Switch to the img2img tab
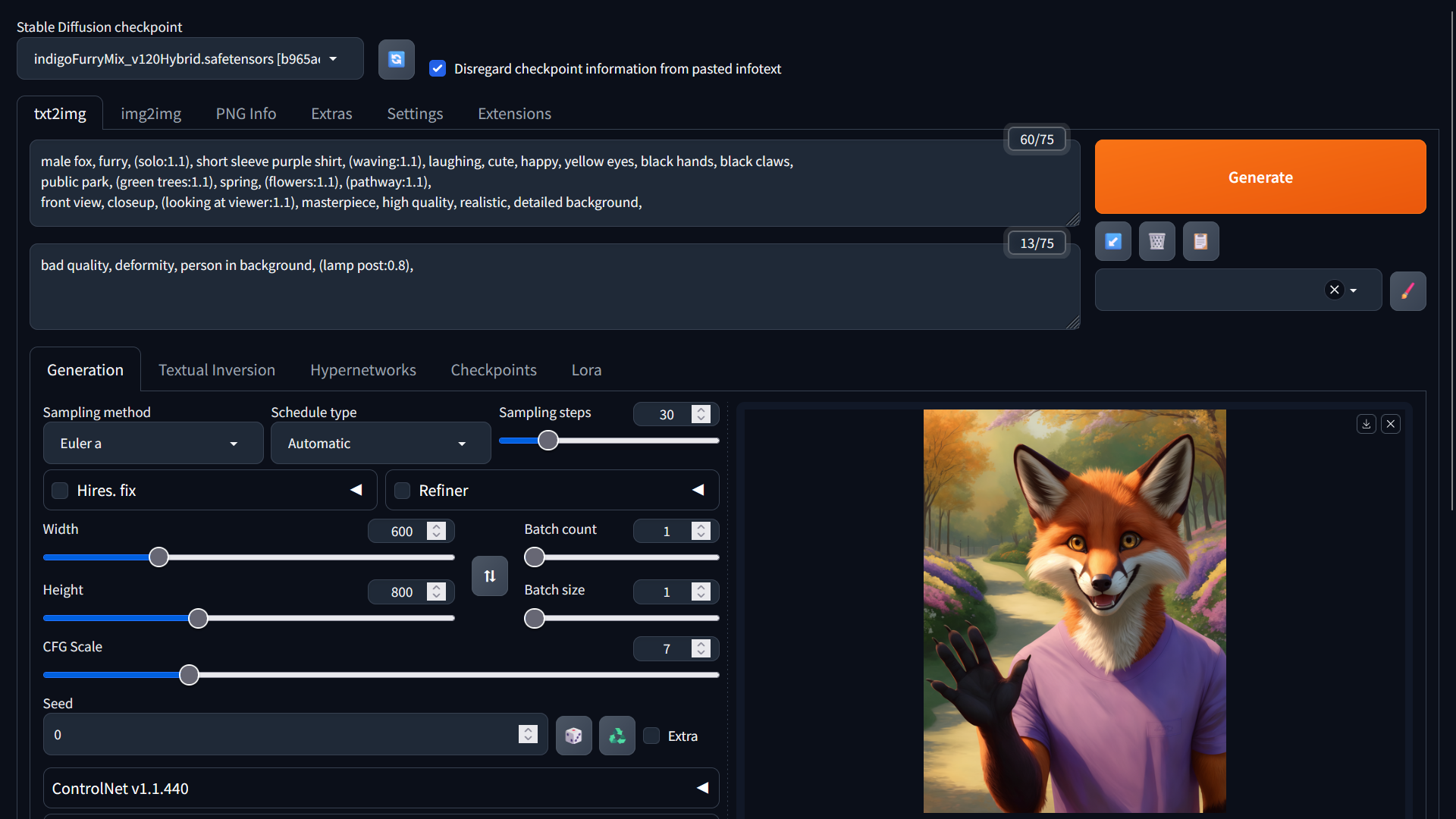This screenshot has height=819, width=1456. [151, 114]
